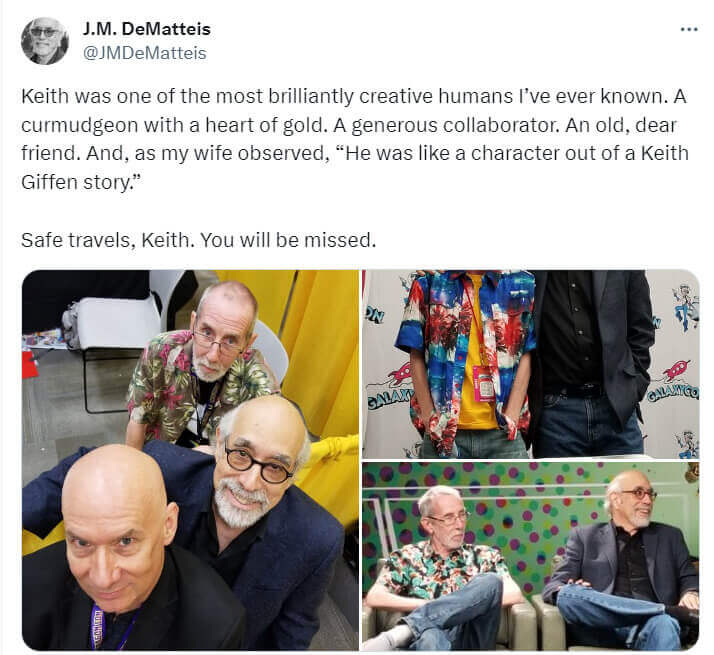Open the @JMDeMatteis handle link
The height and width of the screenshot is (655, 714).
pos(144,53)
